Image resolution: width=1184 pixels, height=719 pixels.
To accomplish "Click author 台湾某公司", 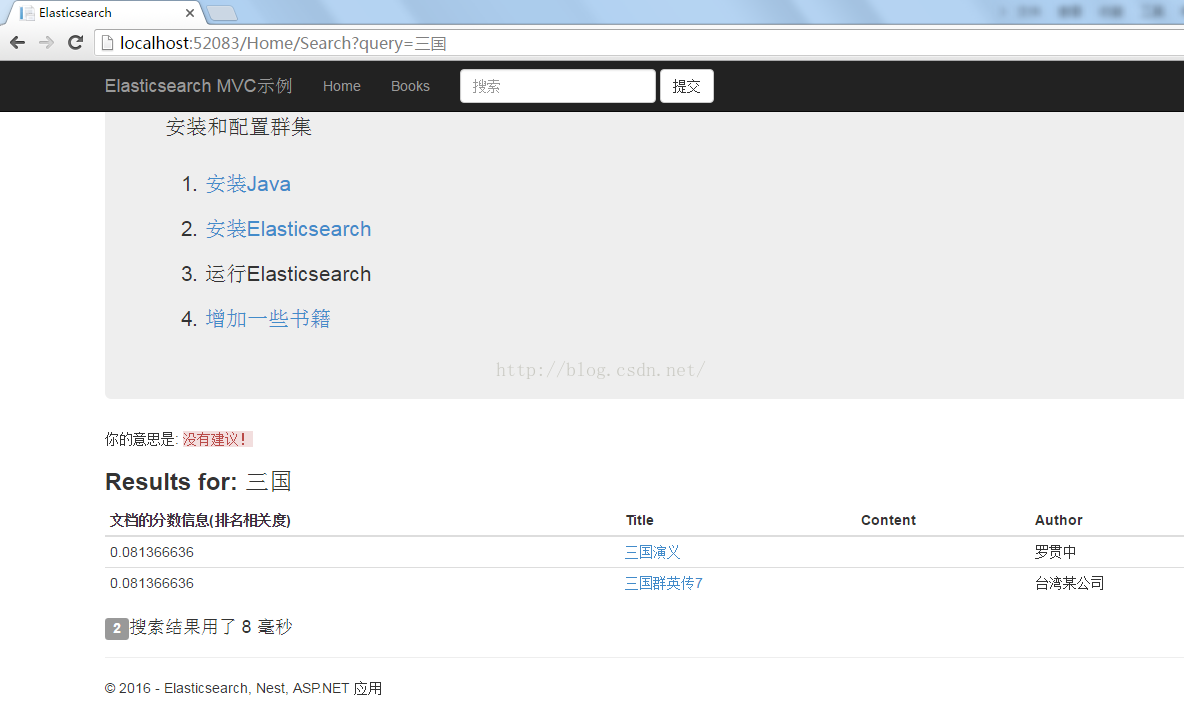I will click(1069, 583).
